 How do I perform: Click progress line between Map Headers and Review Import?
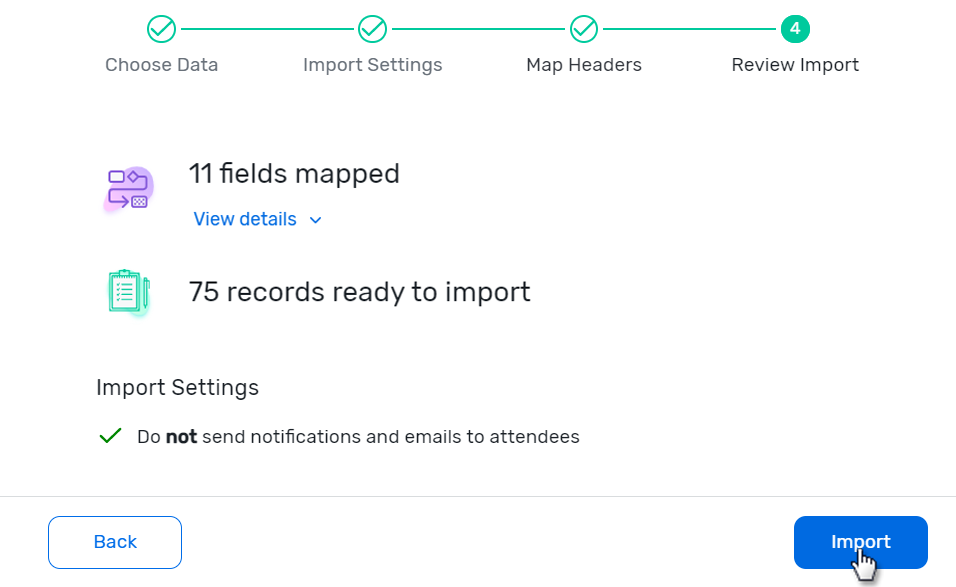click(689, 29)
